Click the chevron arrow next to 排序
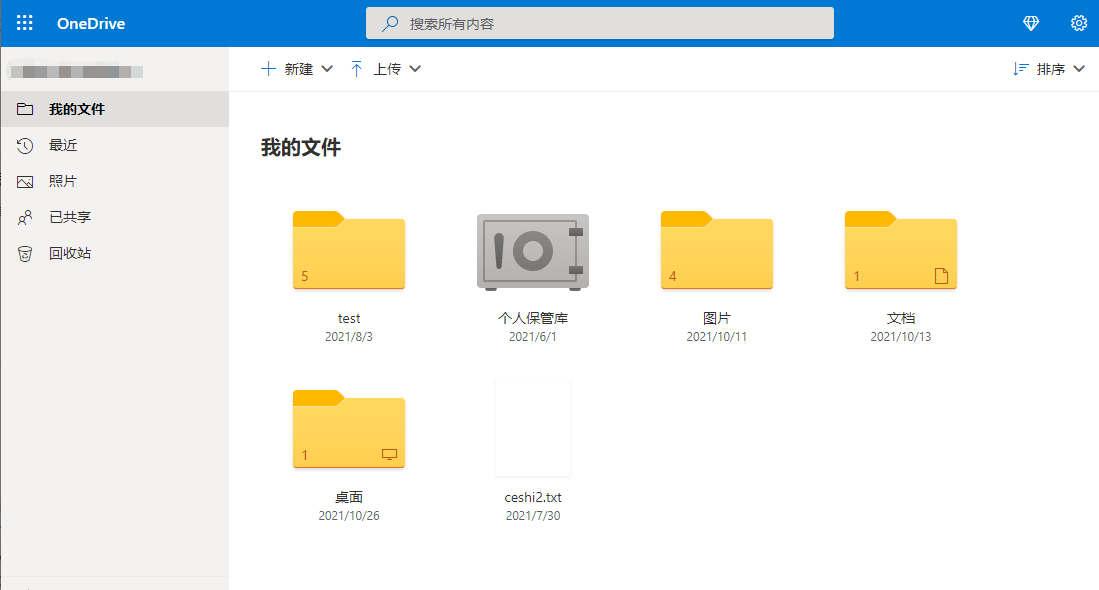Viewport: 1099px width, 590px height. 1079,69
